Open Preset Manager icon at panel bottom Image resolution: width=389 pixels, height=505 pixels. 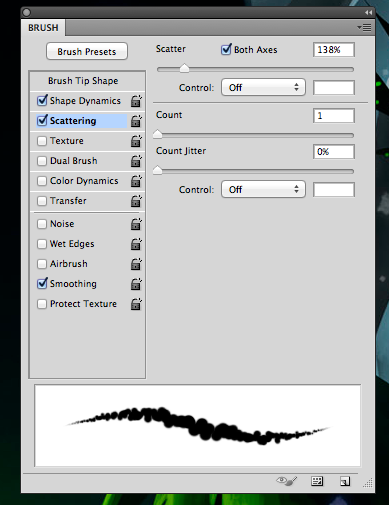317,481
